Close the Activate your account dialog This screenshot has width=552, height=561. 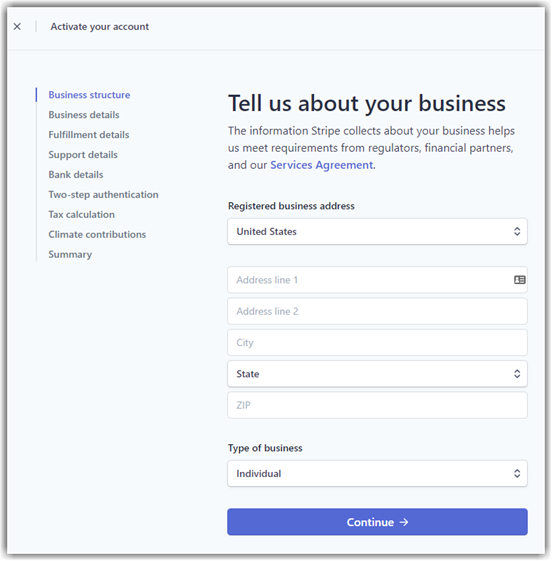(17, 26)
